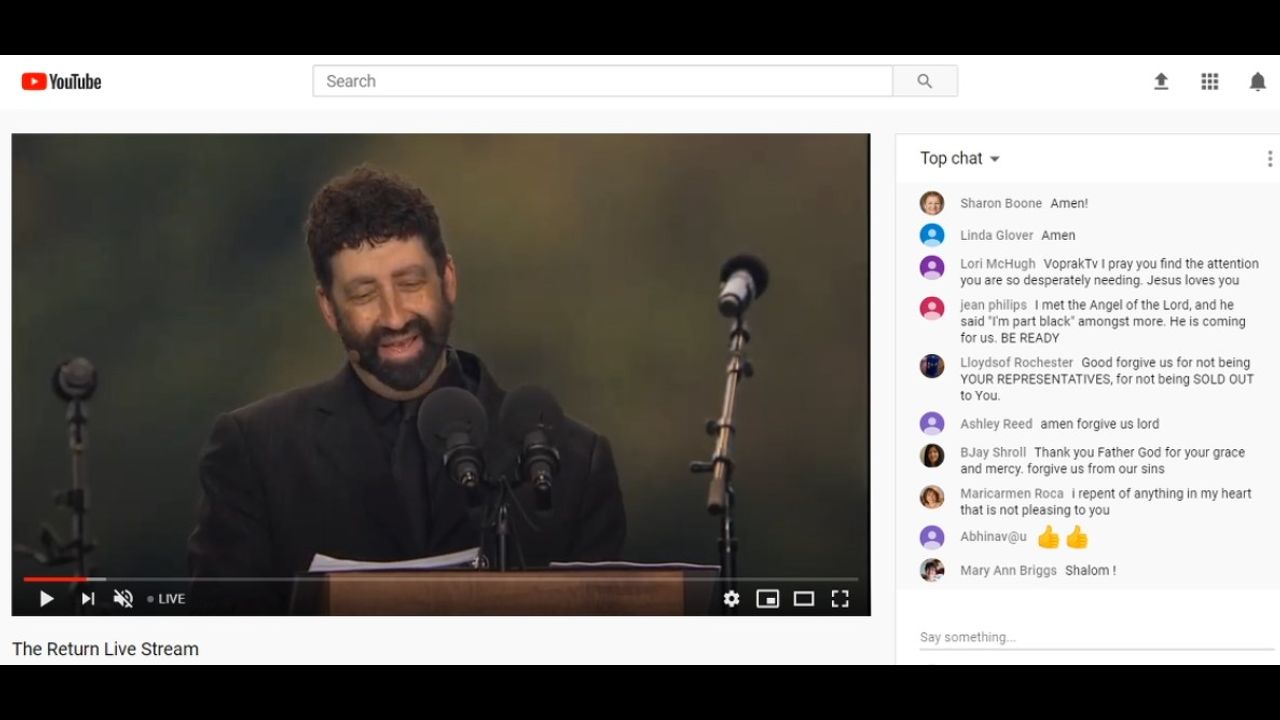Screen dimensions: 1280x720
Task: Focus the YouTube search field
Action: pos(602,81)
